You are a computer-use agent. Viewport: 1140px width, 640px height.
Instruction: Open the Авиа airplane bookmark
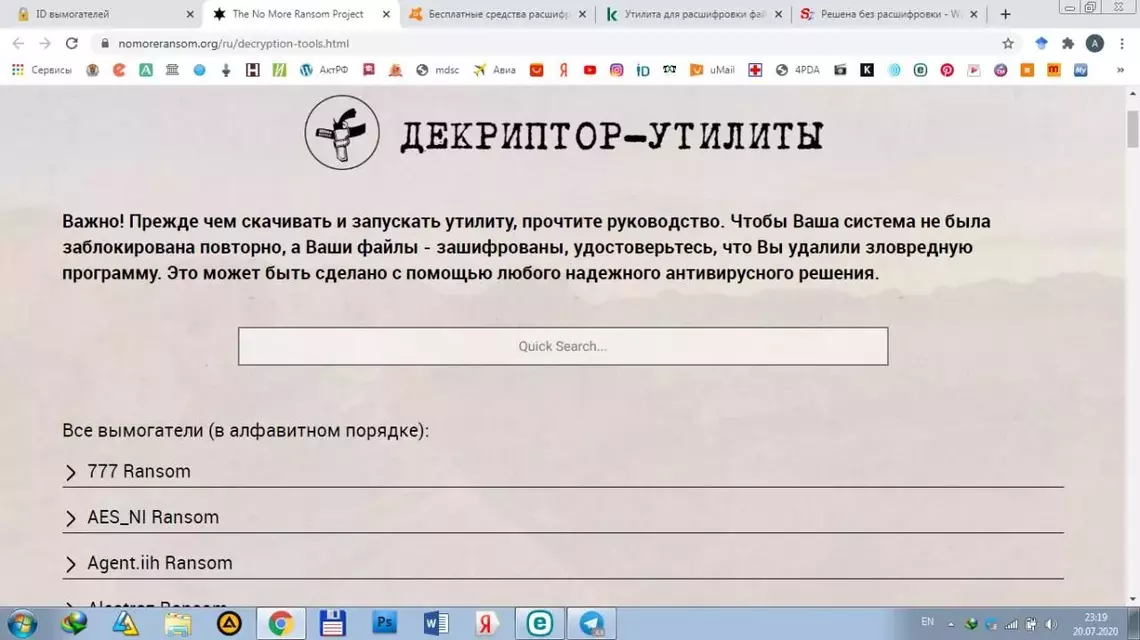[494, 70]
